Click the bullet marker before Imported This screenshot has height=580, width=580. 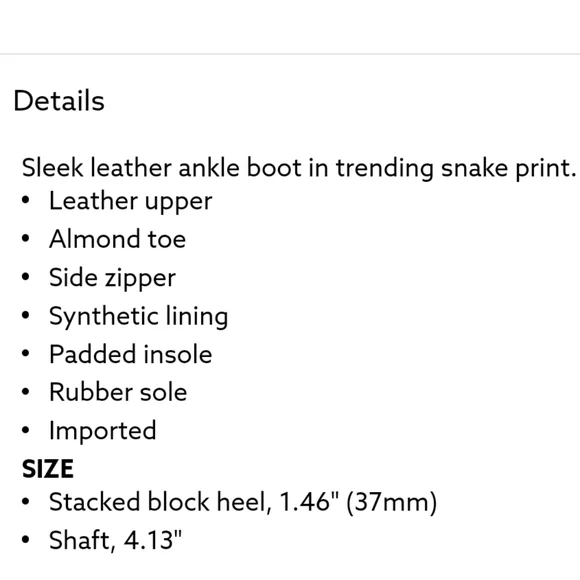[26, 430]
